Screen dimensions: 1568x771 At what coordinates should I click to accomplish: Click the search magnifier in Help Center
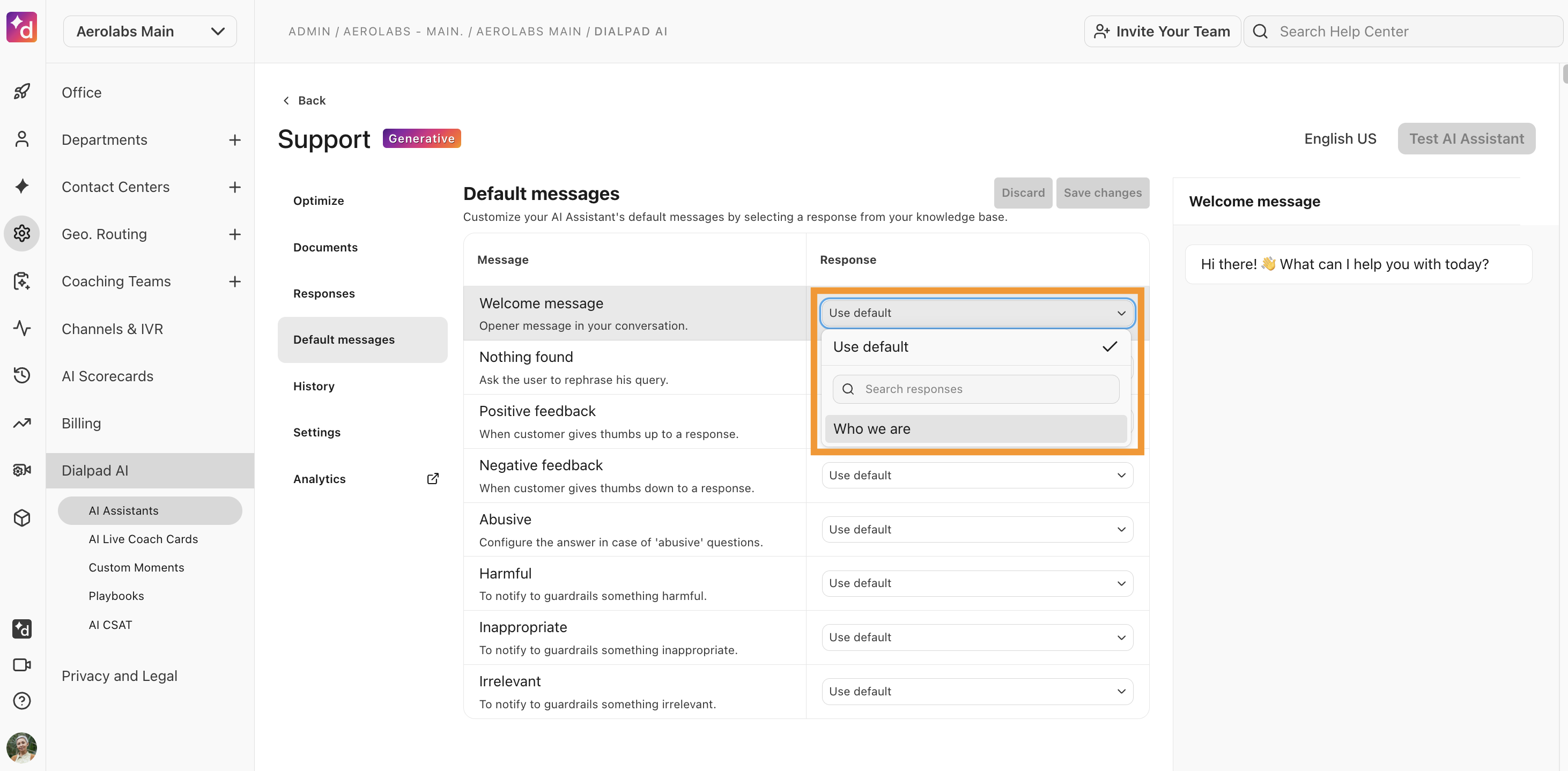(x=1261, y=32)
